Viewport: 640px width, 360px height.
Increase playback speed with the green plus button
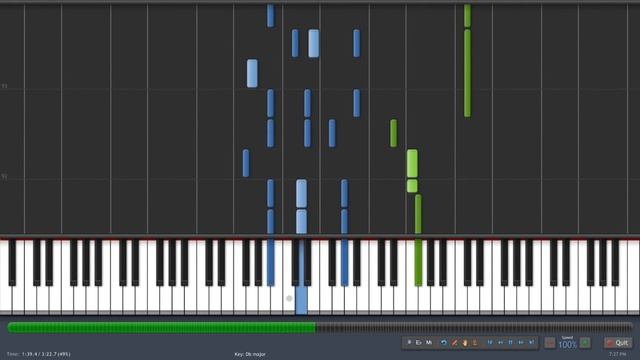point(585,343)
